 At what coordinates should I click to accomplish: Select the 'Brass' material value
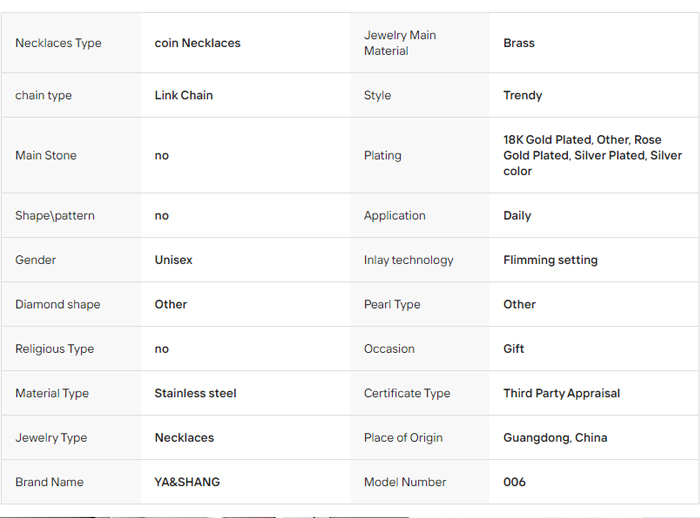click(519, 43)
